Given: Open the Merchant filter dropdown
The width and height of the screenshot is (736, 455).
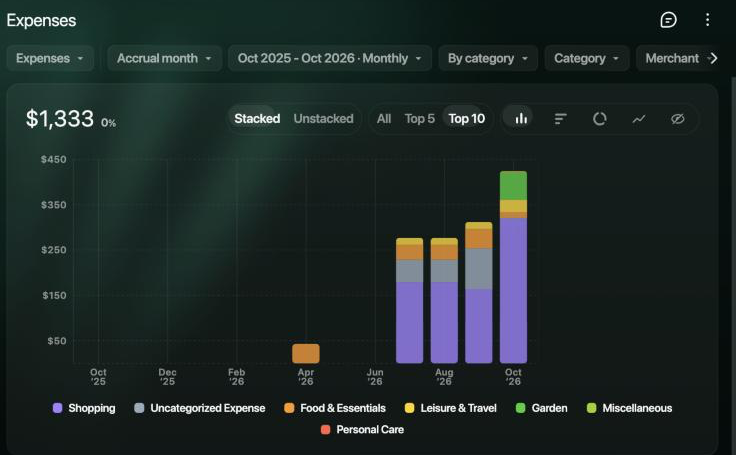Looking at the screenshot, I should coord(672,58).
